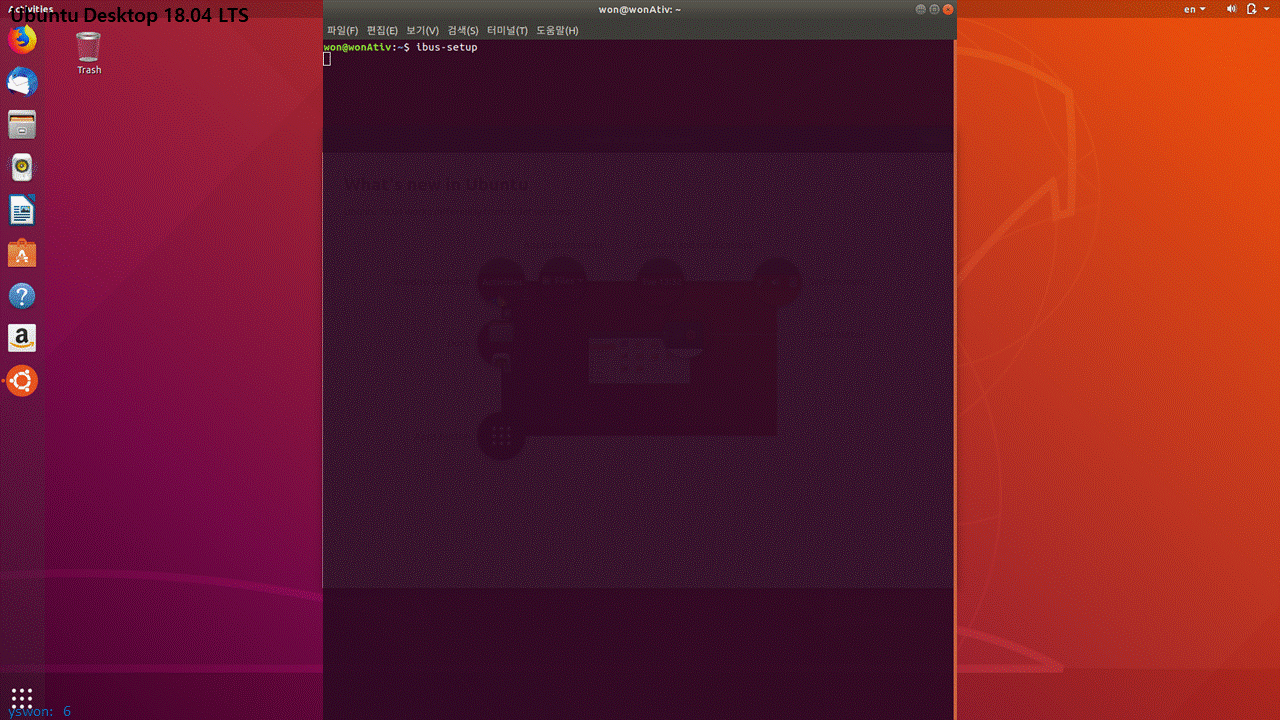Click Activities in the top bar

(x=30, y=9)
